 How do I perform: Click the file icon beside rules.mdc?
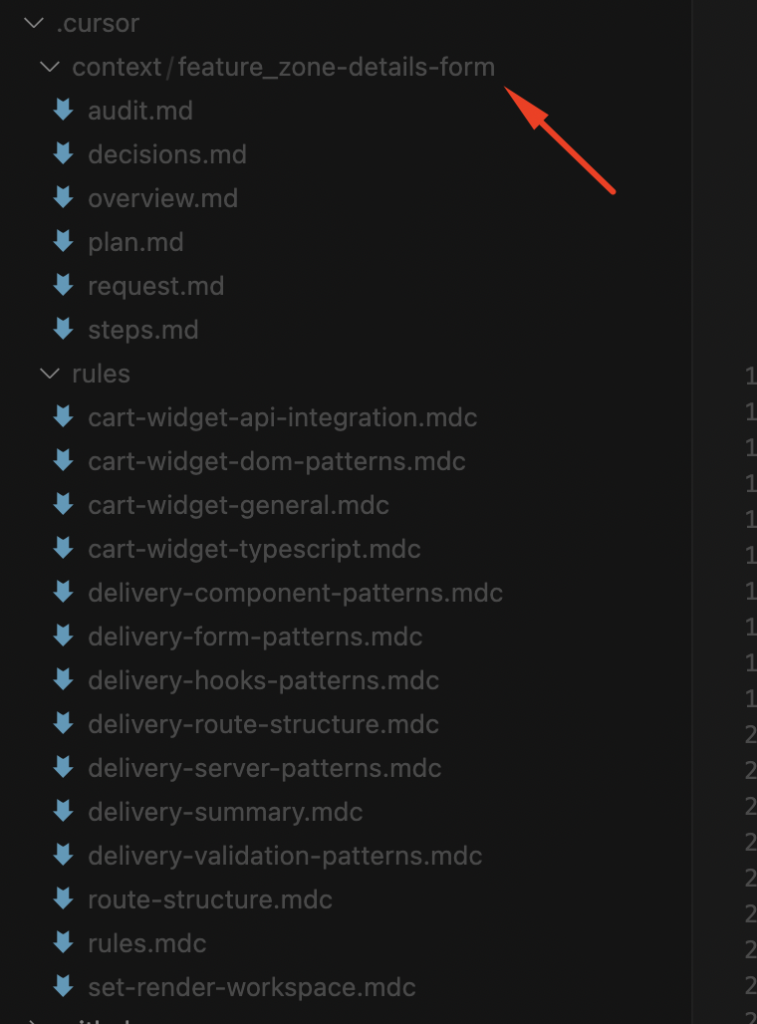coord(64,943)
